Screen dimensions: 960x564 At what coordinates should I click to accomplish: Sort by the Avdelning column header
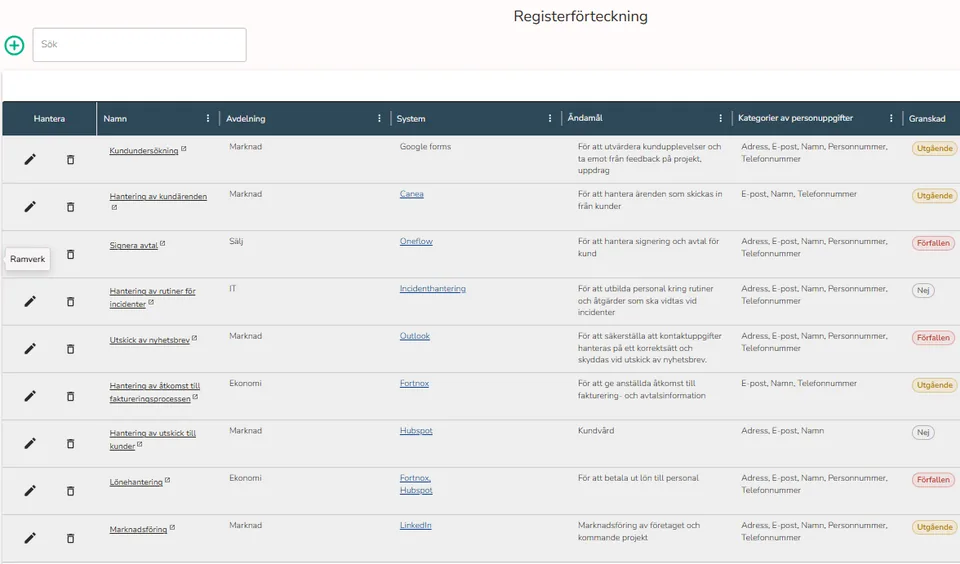[246, 119]
